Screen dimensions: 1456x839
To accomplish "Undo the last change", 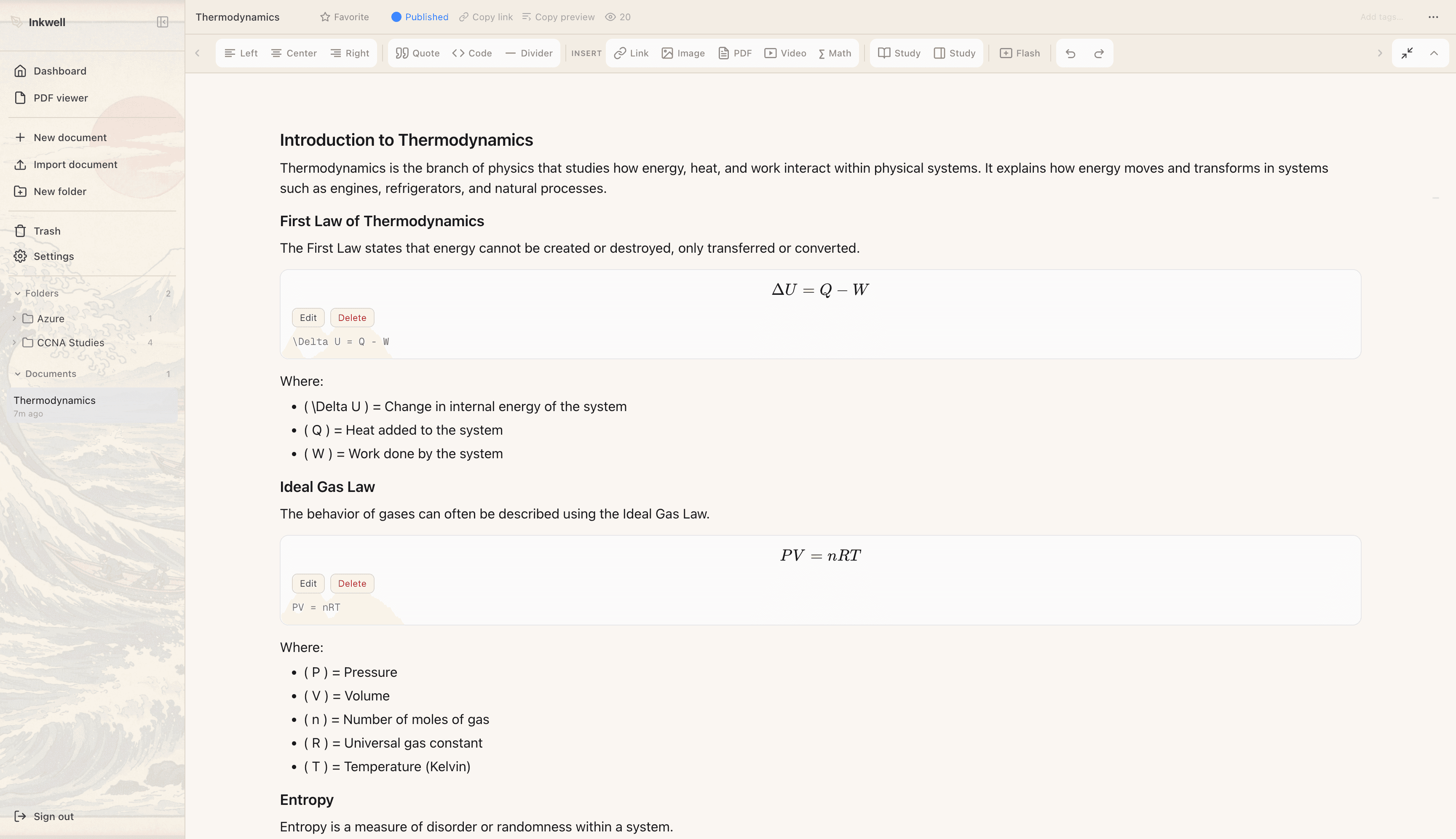I will tap(1071, 53).
